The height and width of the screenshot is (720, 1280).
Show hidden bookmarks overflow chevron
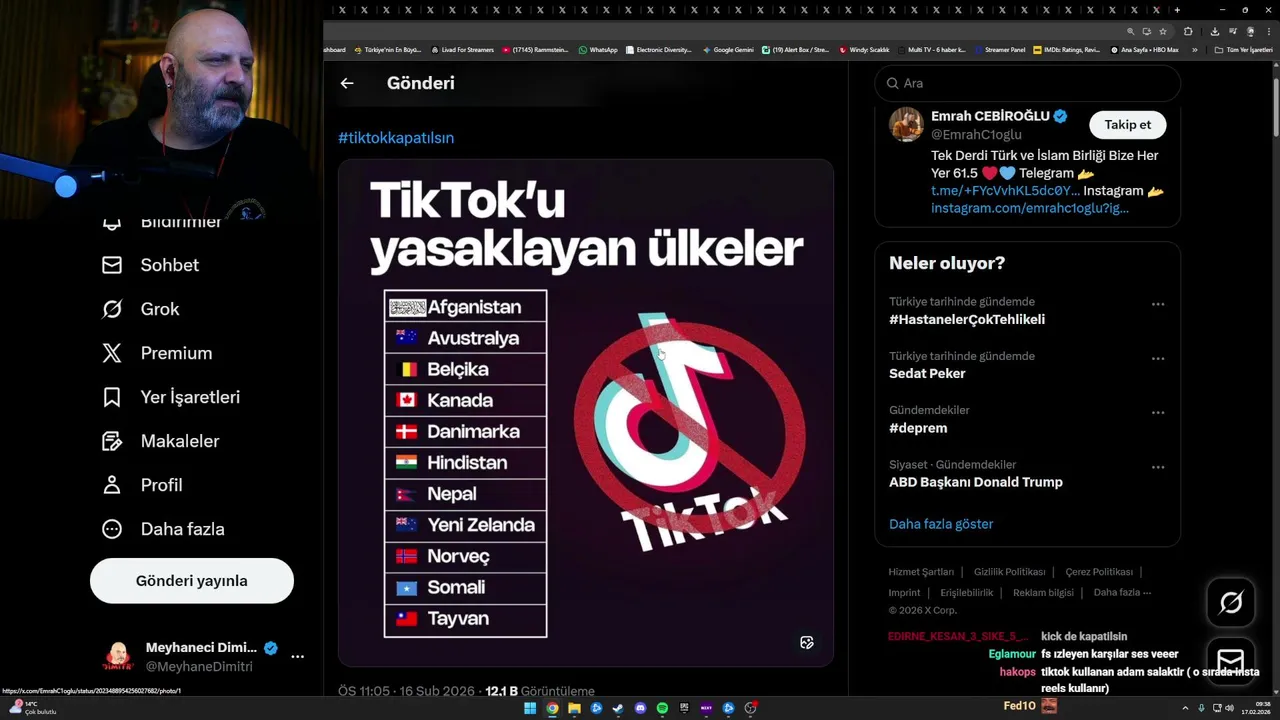click(1195, 50)
